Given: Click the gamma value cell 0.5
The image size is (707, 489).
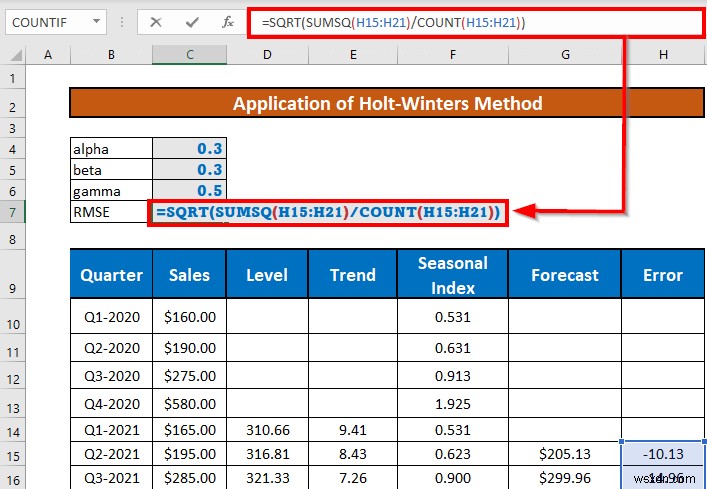Looking at the screenshot, I should click(x=189, y=191).
